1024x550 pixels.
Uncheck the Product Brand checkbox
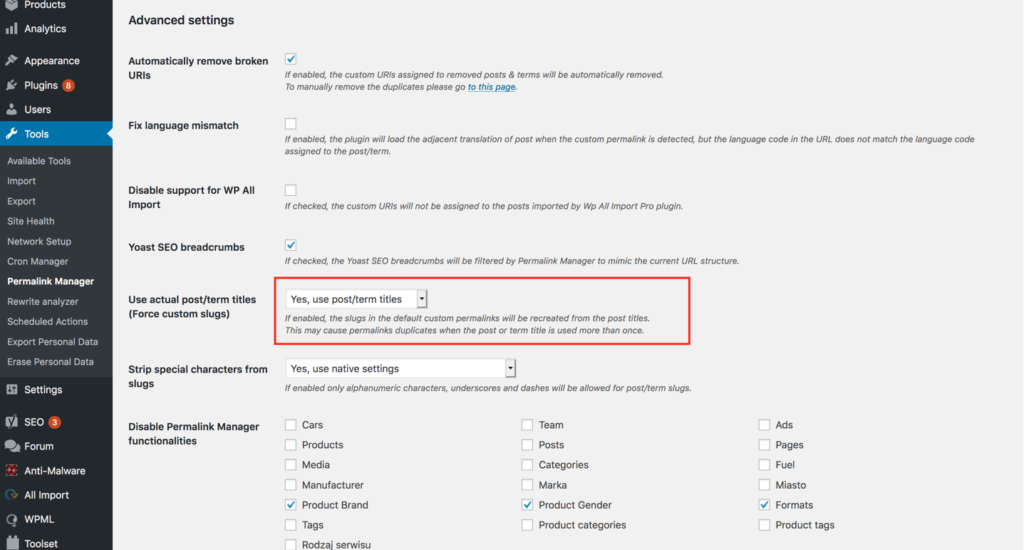(291, 505)
